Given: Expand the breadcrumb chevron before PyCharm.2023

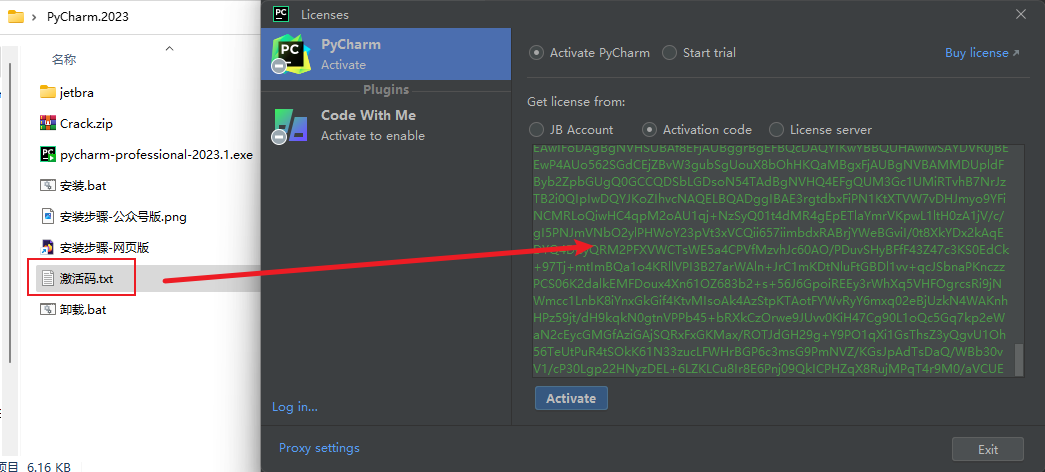Looking at the screenshot, I should (x=34, y=17).
